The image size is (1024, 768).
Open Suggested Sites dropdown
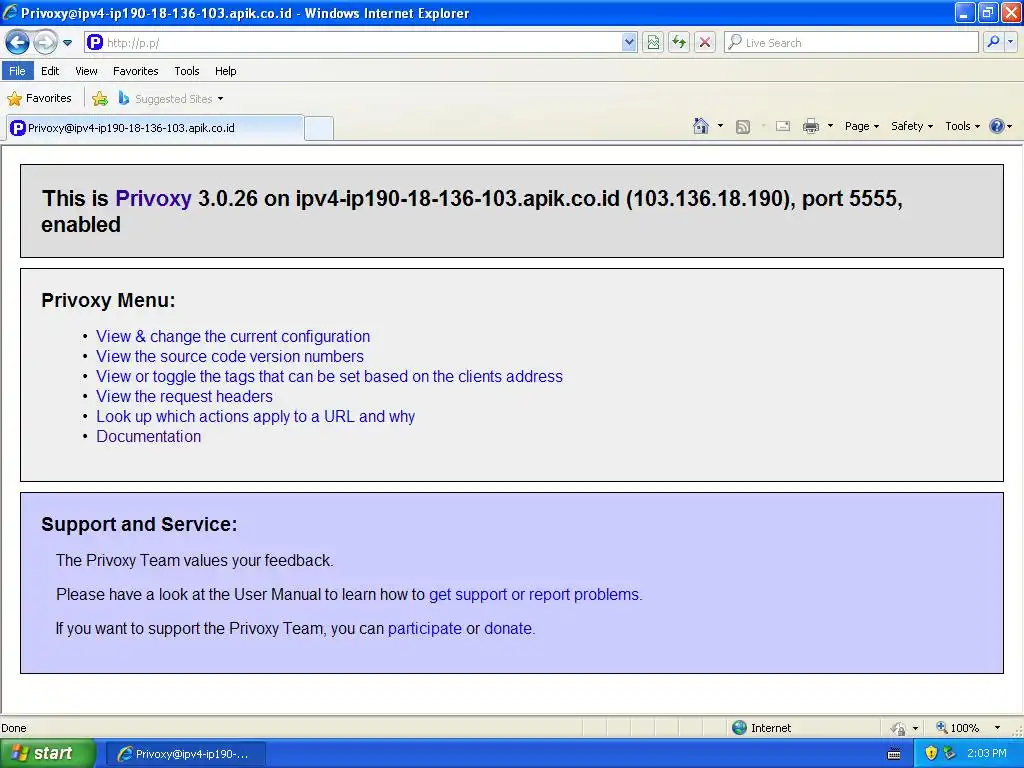pos(171,99)
